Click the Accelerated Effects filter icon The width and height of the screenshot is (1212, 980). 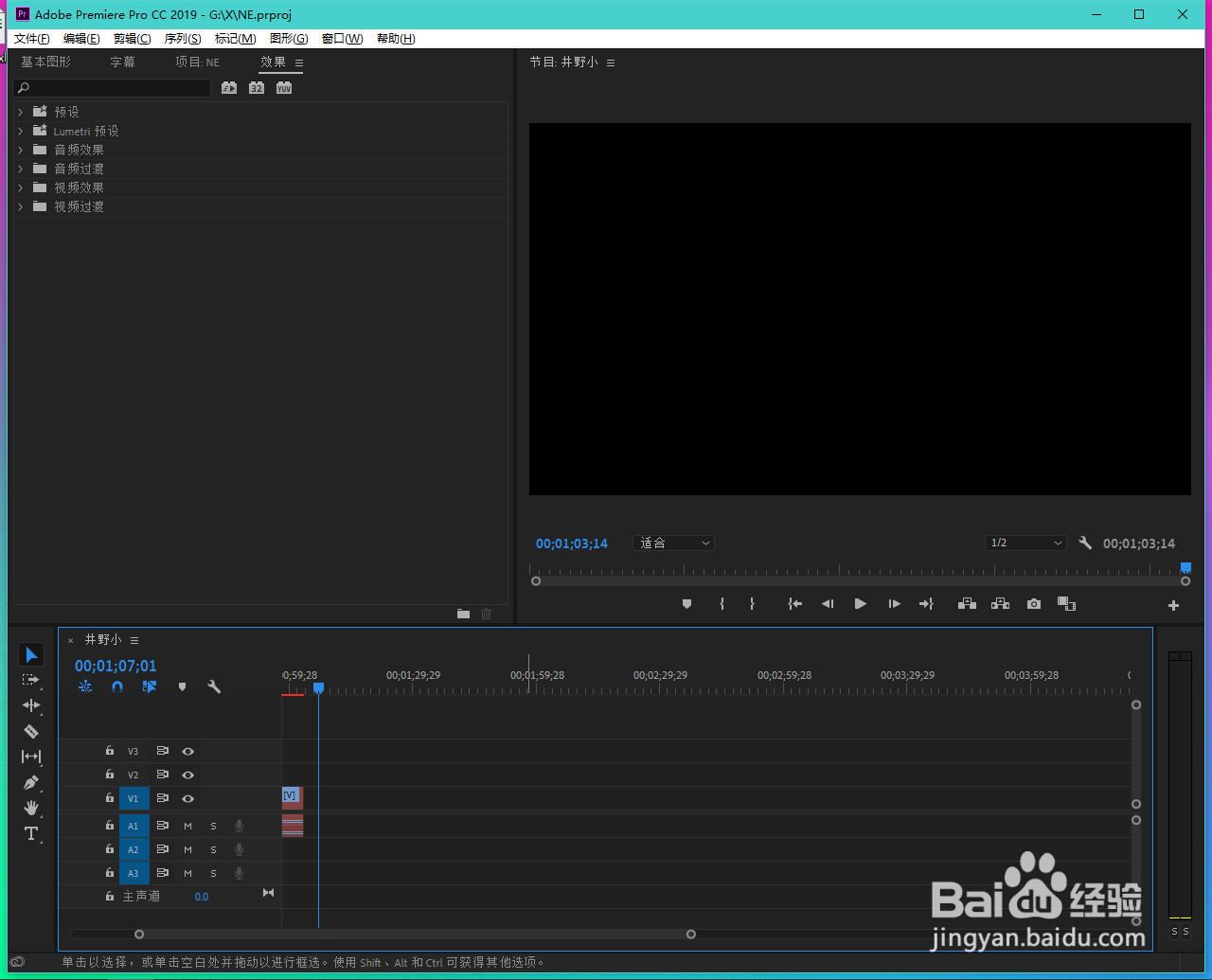[229, 88]
